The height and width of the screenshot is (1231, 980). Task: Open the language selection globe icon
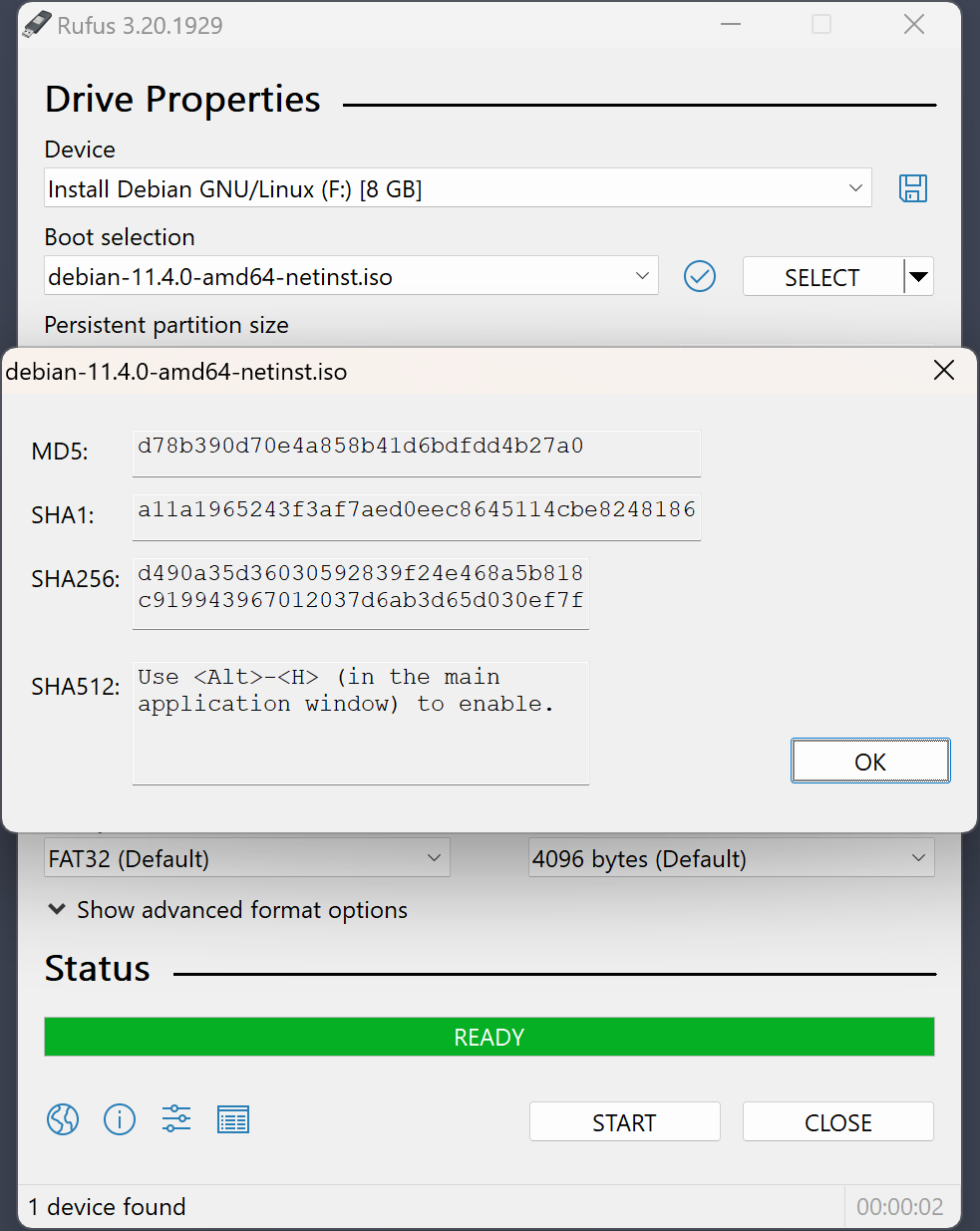62,1119
